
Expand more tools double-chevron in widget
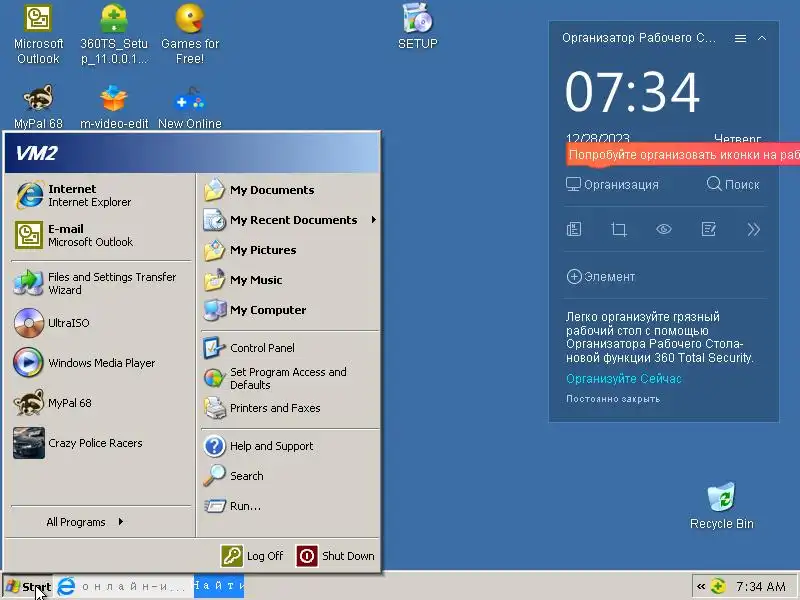pyautogui.click(x=754, y=229)
